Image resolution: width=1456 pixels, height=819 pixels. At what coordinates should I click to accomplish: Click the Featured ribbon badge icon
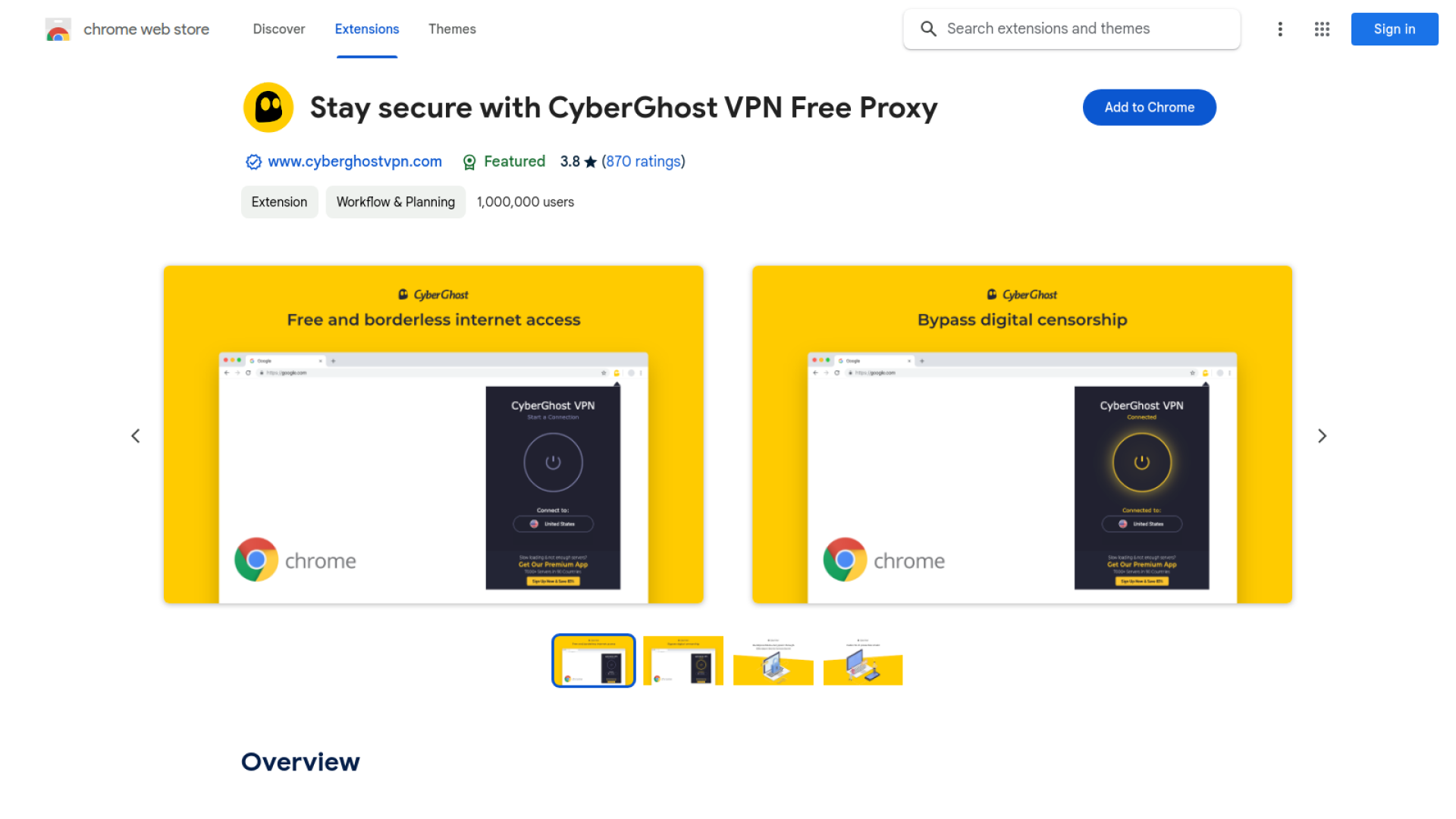point(469,162)
